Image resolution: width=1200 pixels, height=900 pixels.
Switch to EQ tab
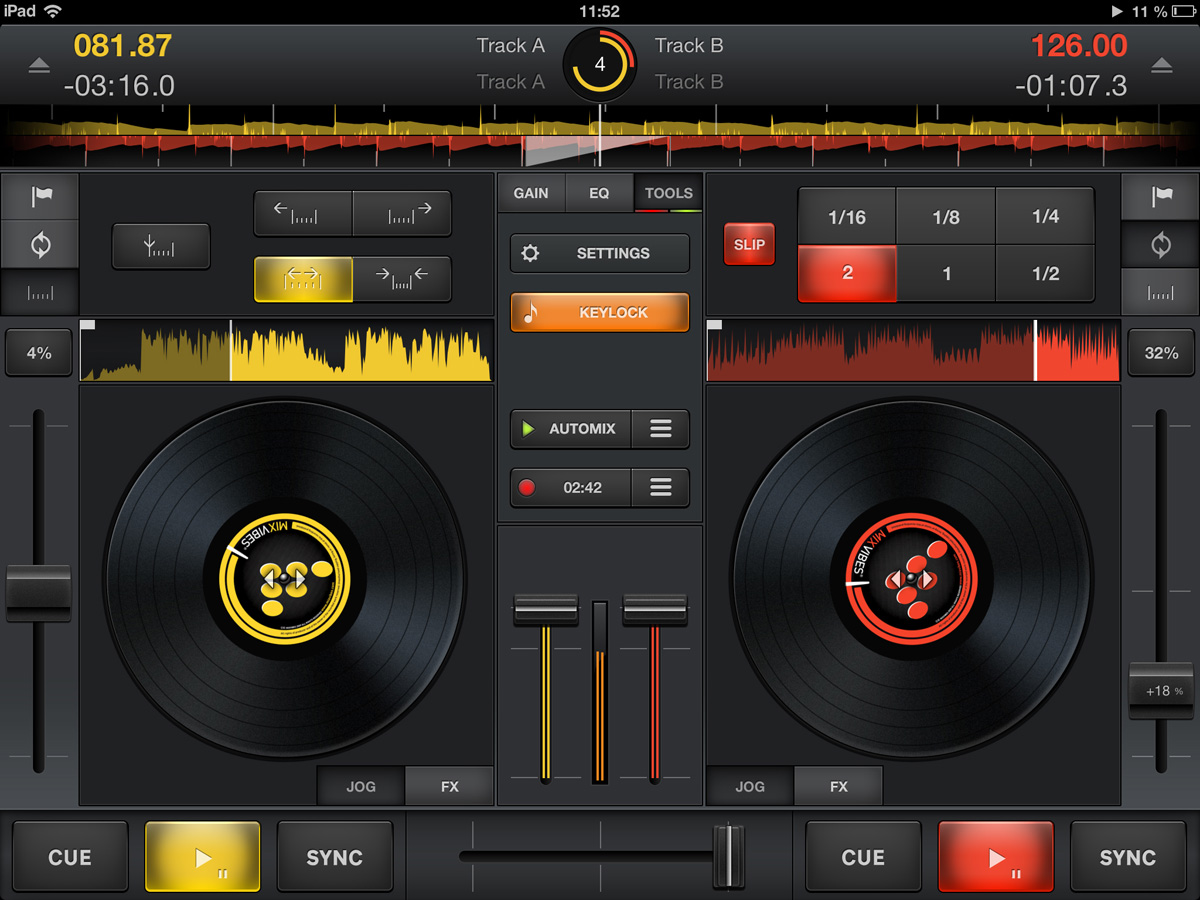[599, 193]
